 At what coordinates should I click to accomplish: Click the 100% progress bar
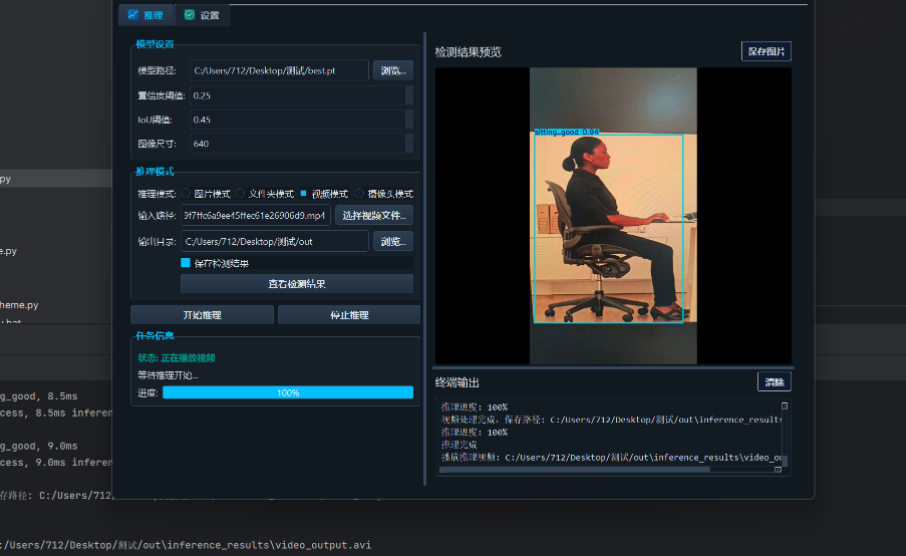(288, 392)
